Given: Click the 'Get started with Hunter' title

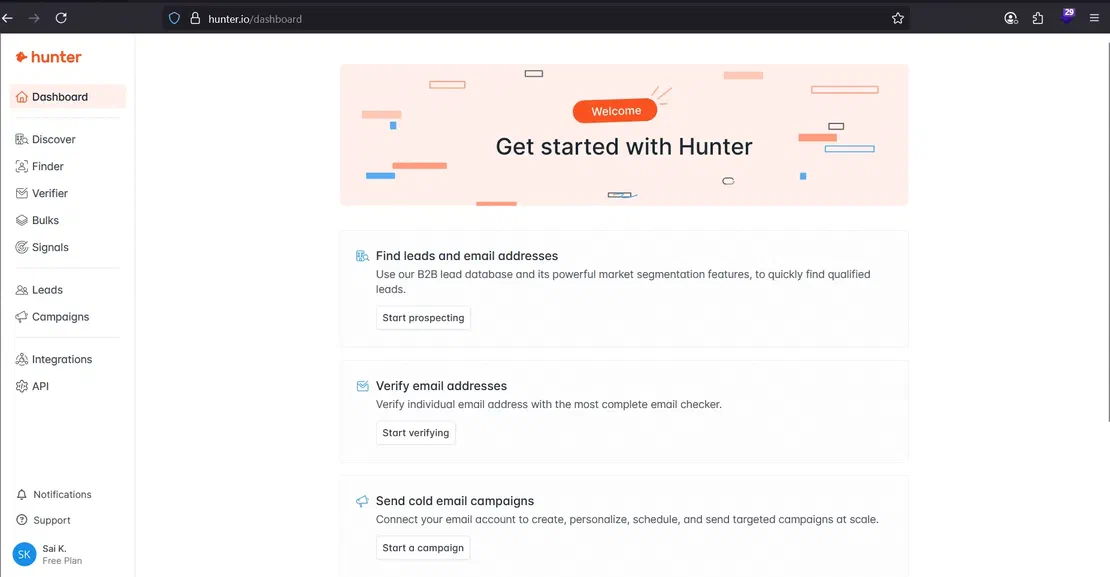Looking at the screenshot, I should click(x=624, y=147).
